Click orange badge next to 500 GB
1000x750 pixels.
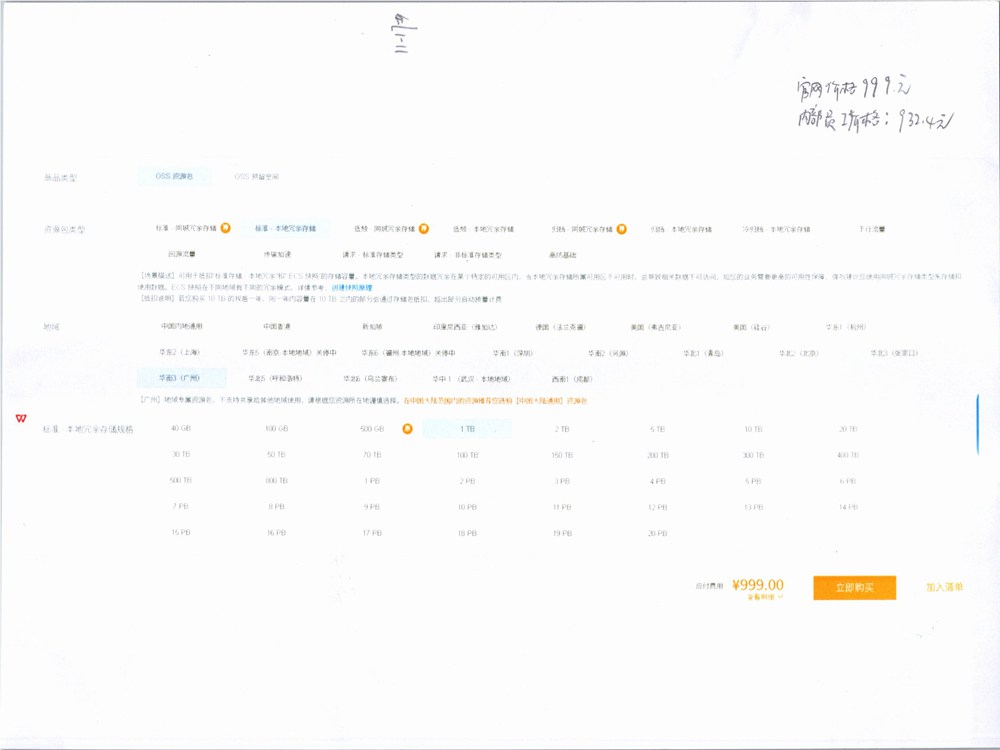click(x=407, y=429)
